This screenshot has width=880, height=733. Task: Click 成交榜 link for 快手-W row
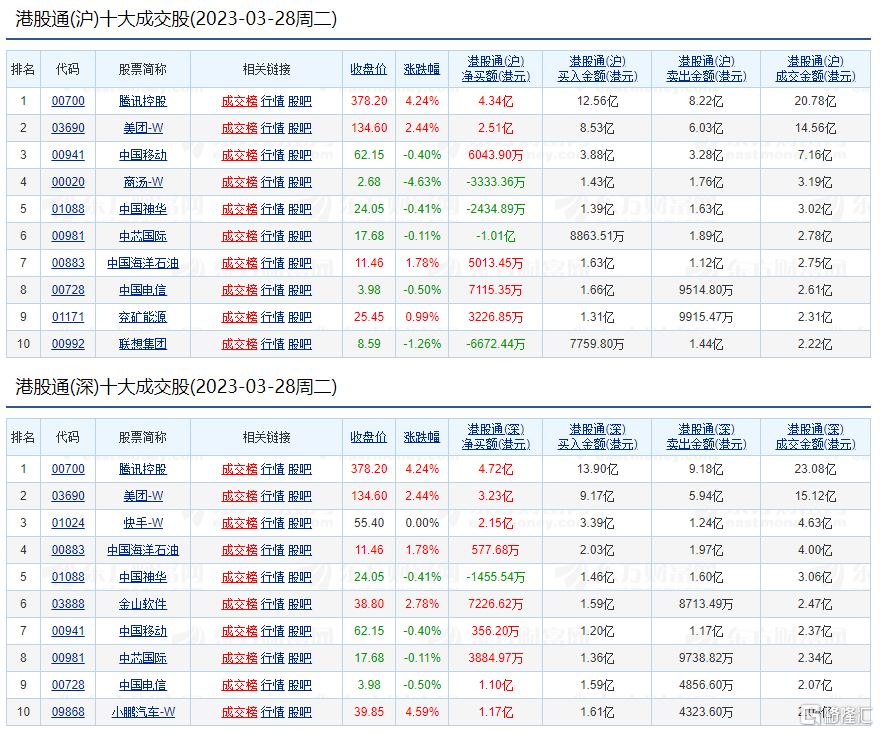point(240,523)
